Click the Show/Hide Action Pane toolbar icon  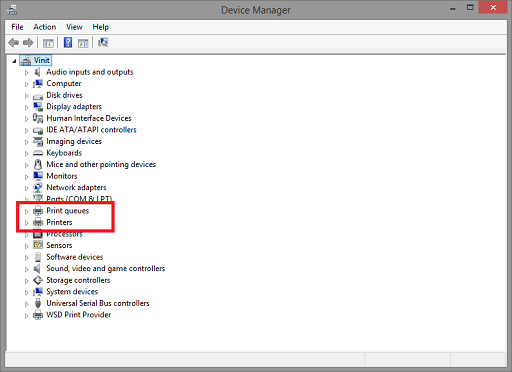point(83,43)
